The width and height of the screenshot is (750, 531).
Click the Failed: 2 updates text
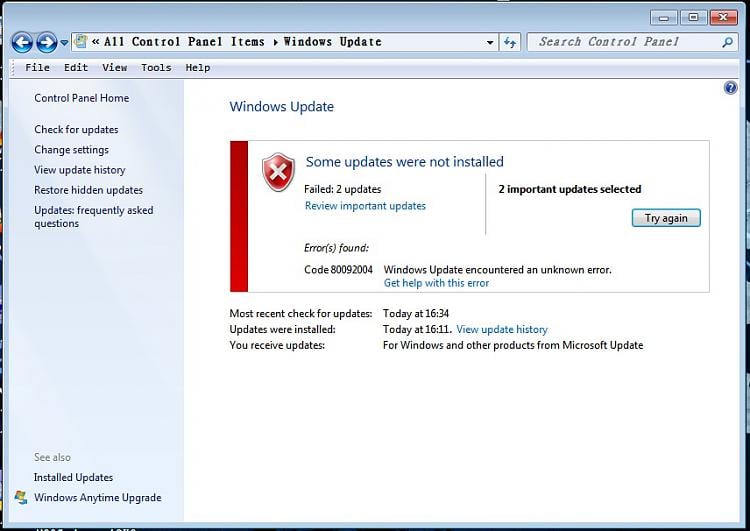pos(342,189)
